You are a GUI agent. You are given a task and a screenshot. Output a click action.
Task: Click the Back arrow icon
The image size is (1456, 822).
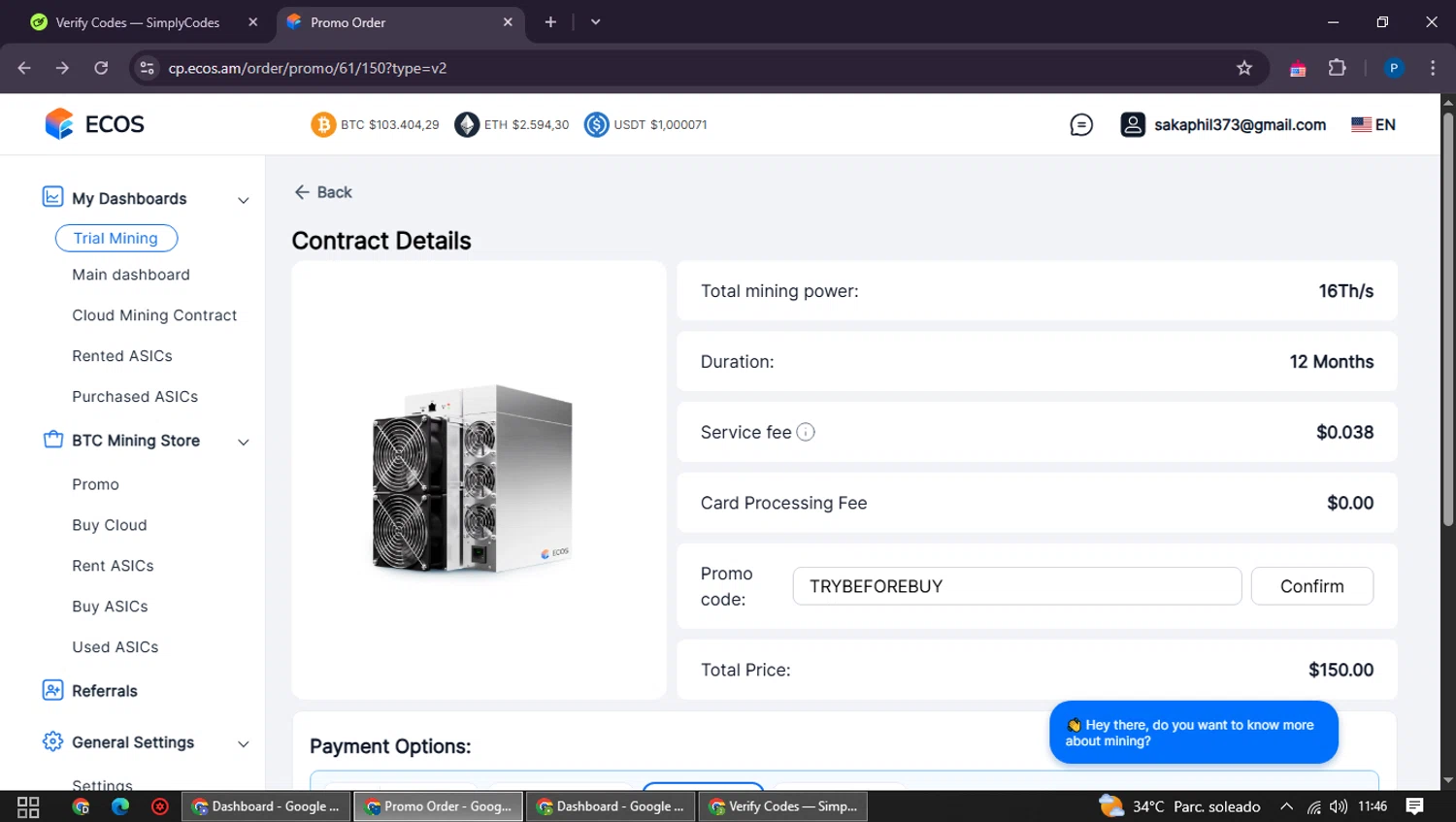tap(302, 192)
